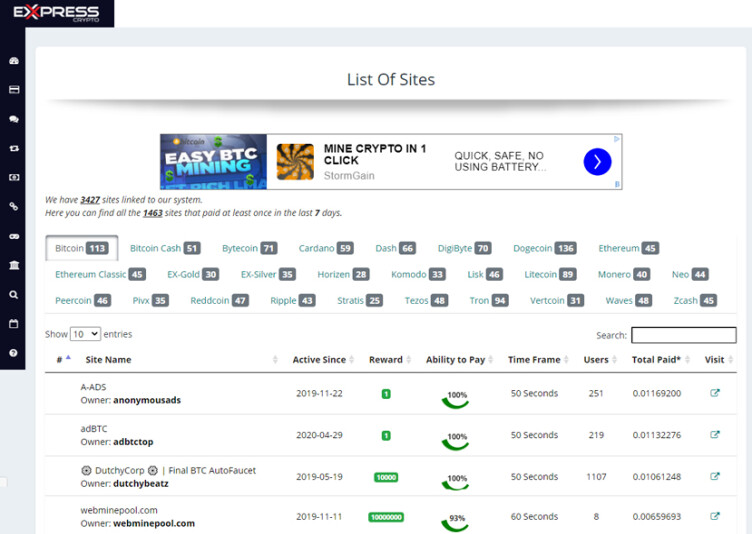Click the 1107 users value
Viewport: 752px width, 534px height.
596,477
